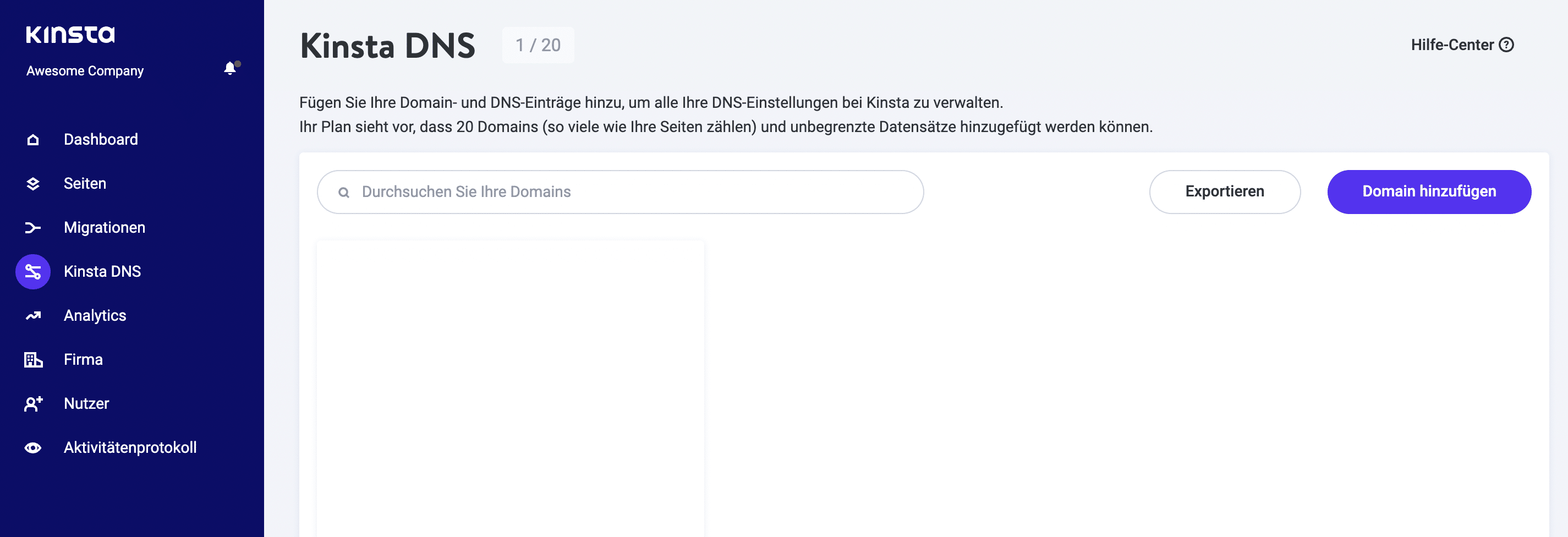Click the Domain hinzufügen button
Viewport: 1568px width, 537px height.
tap(1429, 191)
